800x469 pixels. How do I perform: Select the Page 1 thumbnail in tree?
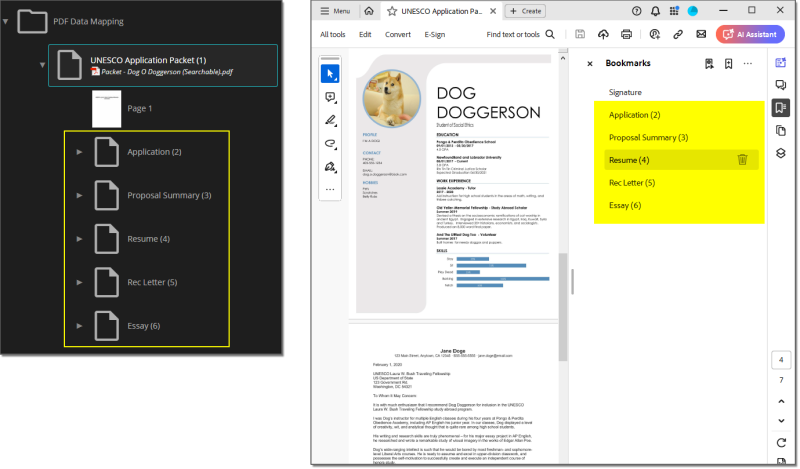click(107, 109)
